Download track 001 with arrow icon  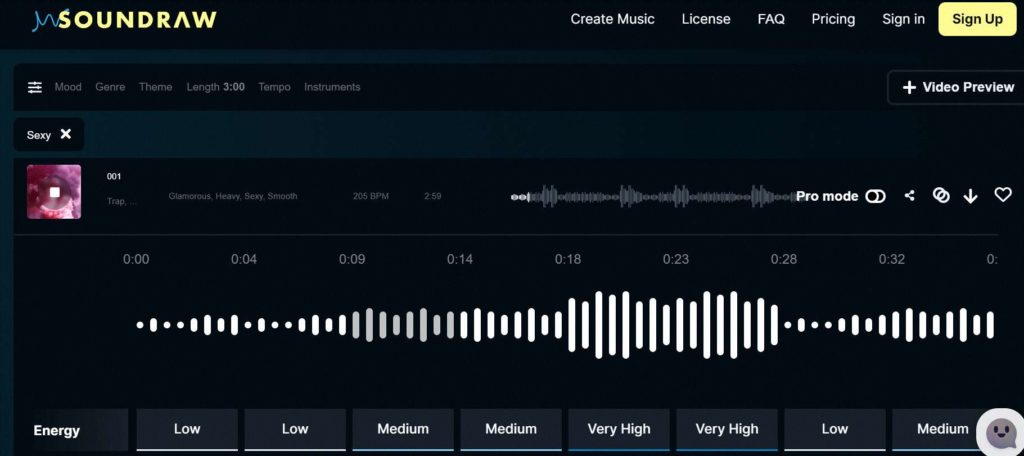coord(970,196)
